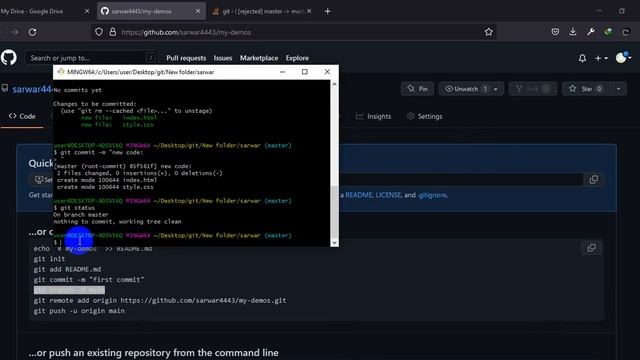Viewport: 640px width, 360px height.
Task: Expand the Star lists dropdown arrow
Action: (x=619, y=89)
